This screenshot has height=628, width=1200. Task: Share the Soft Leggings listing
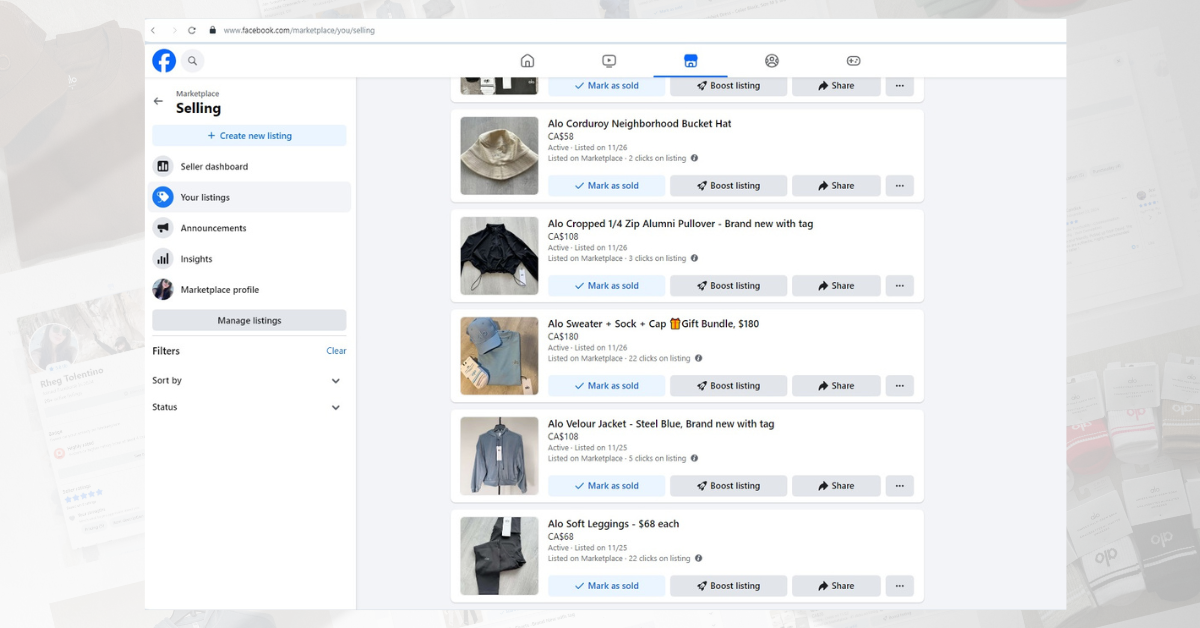[x=836, y=586]
